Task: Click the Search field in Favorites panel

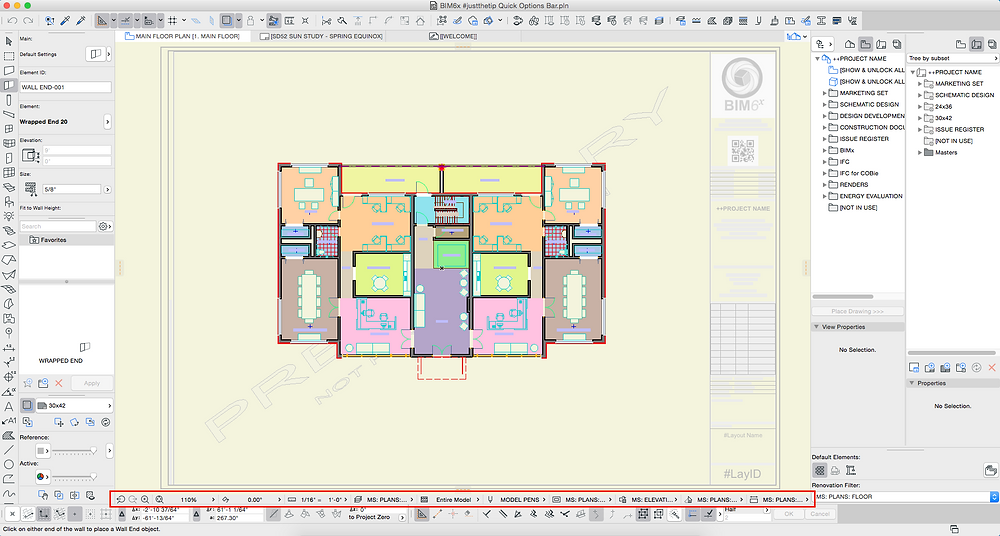Action: point(57,226)
